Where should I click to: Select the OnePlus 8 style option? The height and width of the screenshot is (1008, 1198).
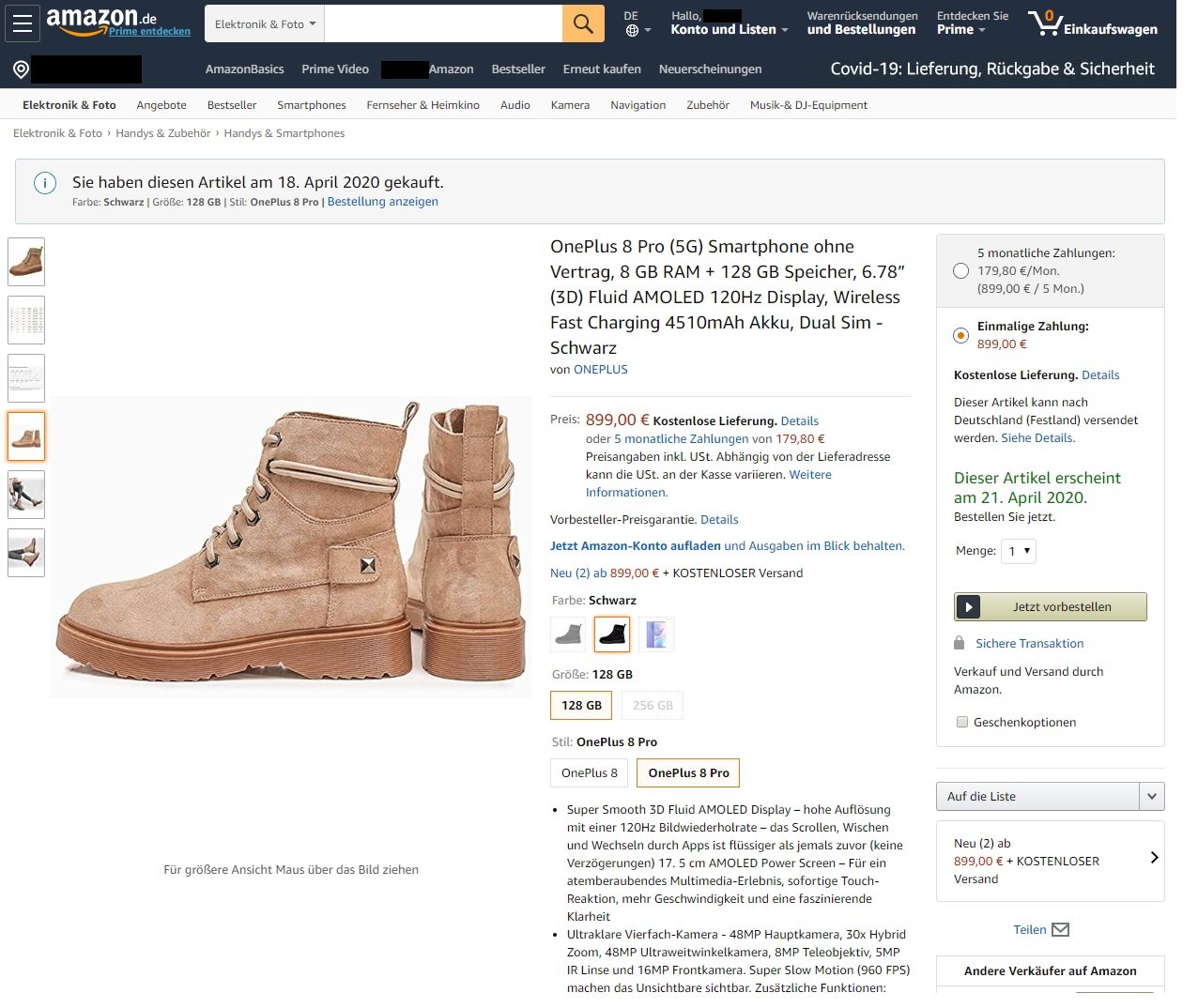click(590, 773)
